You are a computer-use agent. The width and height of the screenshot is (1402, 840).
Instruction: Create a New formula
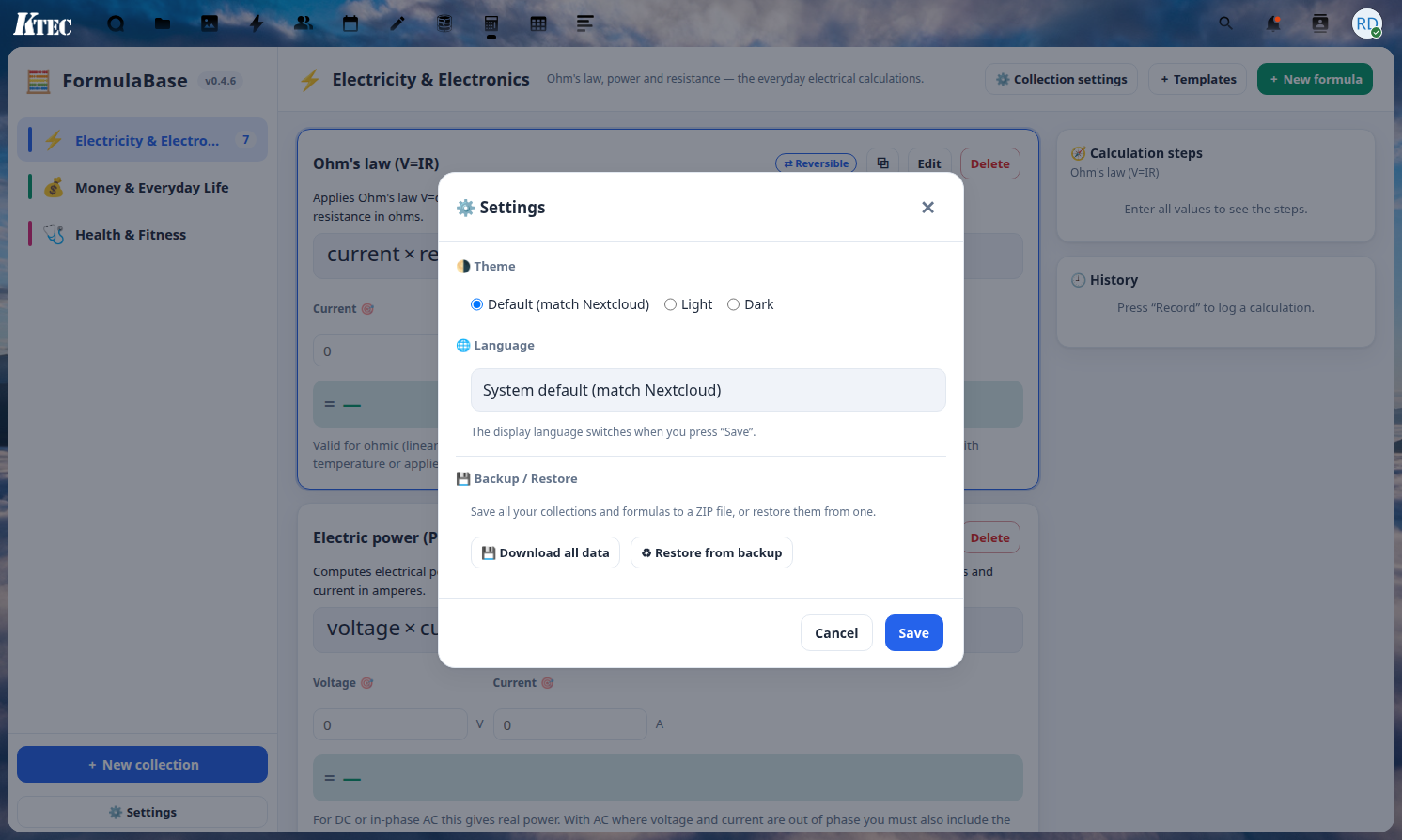tap(1316, 79)
